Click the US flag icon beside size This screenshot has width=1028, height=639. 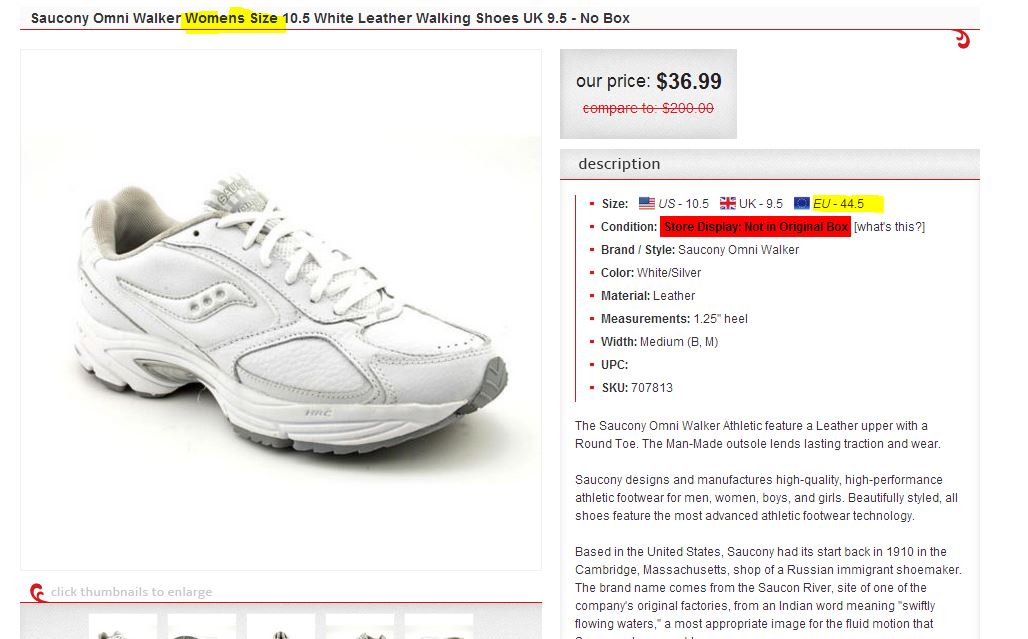coord(647,204)
